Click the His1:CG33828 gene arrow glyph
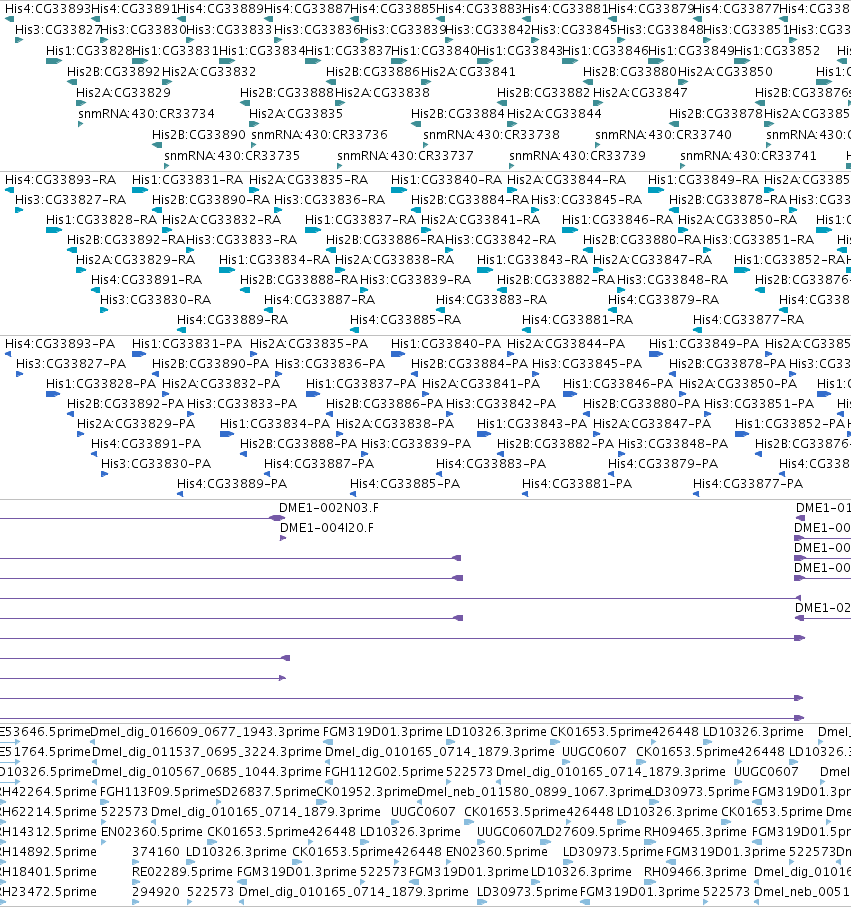Viewport: 851px width, 907px height. 54,61
